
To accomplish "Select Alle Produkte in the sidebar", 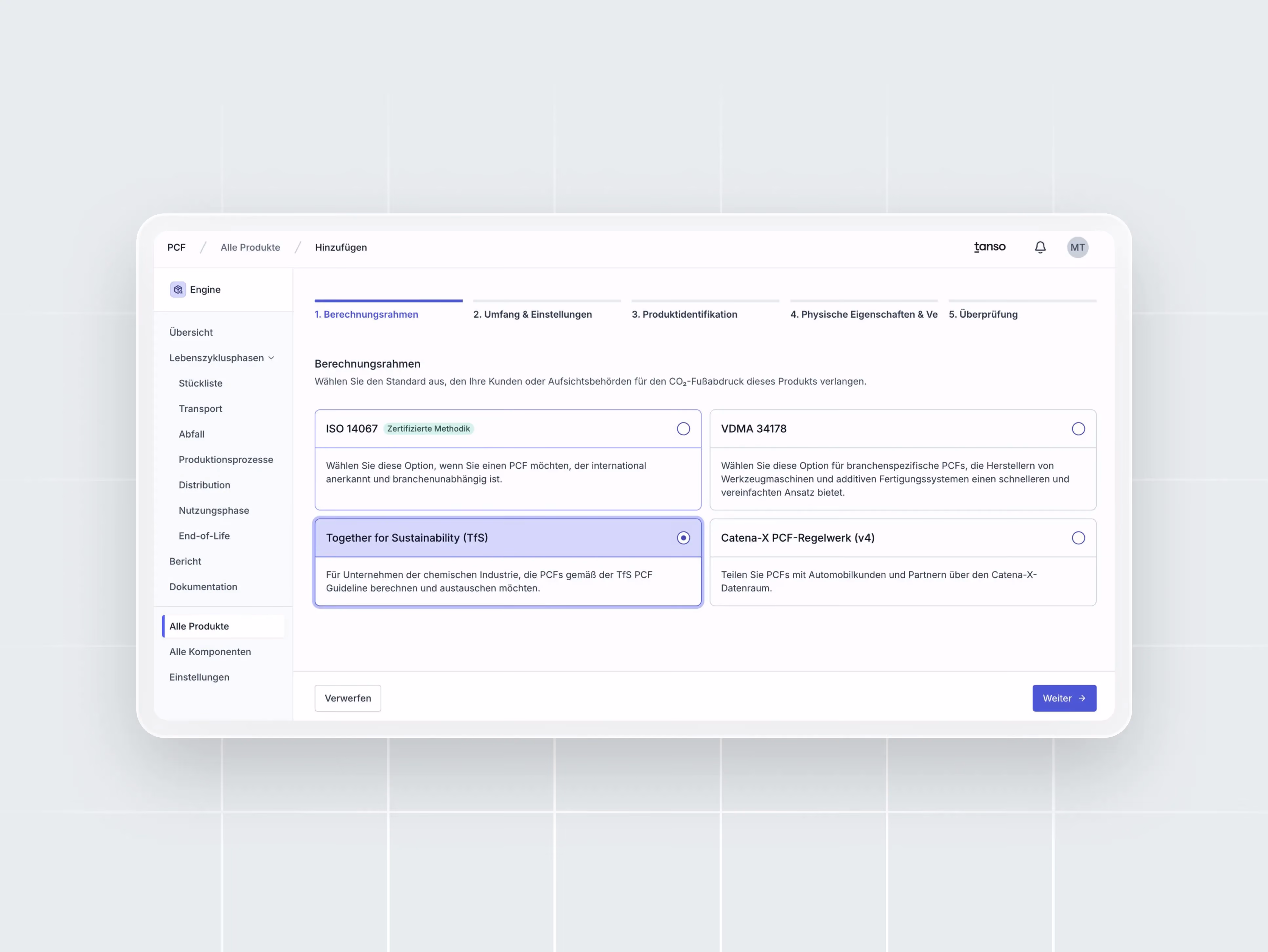I will click(x=224, y=626).
